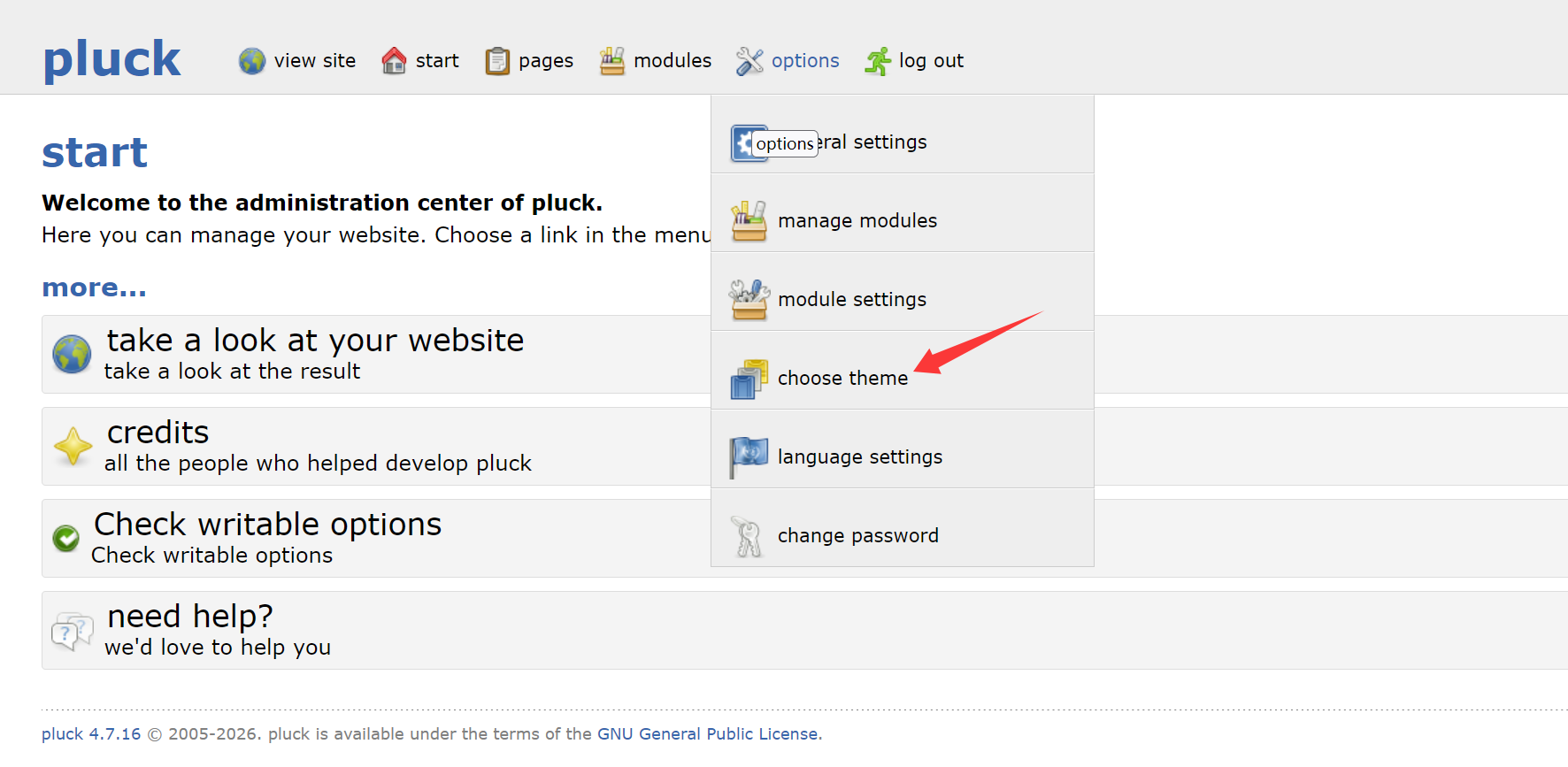Viewport: 1568px width, 767px height.
Task: Click the module settings gears icon
Action: point(749,300)
